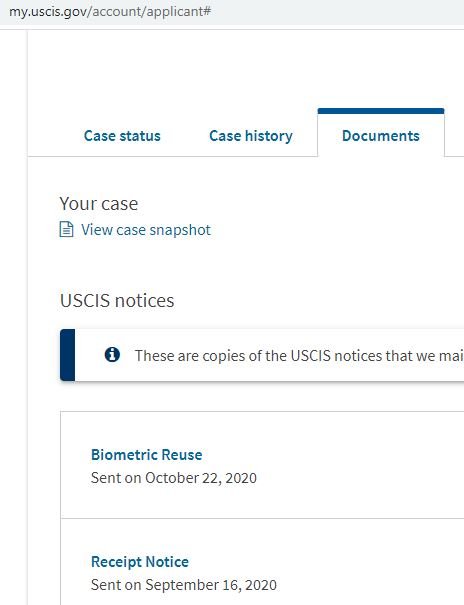
Task: Click the banner text about USCIS notice copies
Action: [299, 355]
